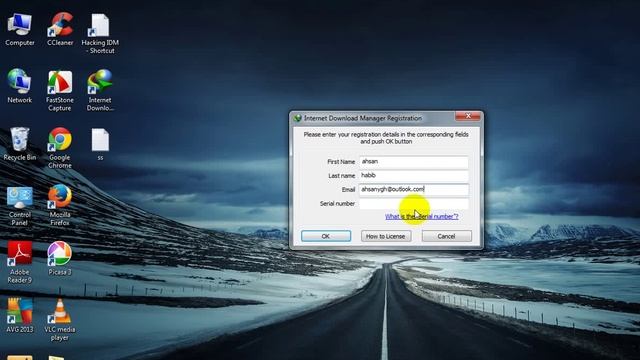640x360 pixels.
Task: Open the Control Panel desktop icon
Action: pos(20,205)
